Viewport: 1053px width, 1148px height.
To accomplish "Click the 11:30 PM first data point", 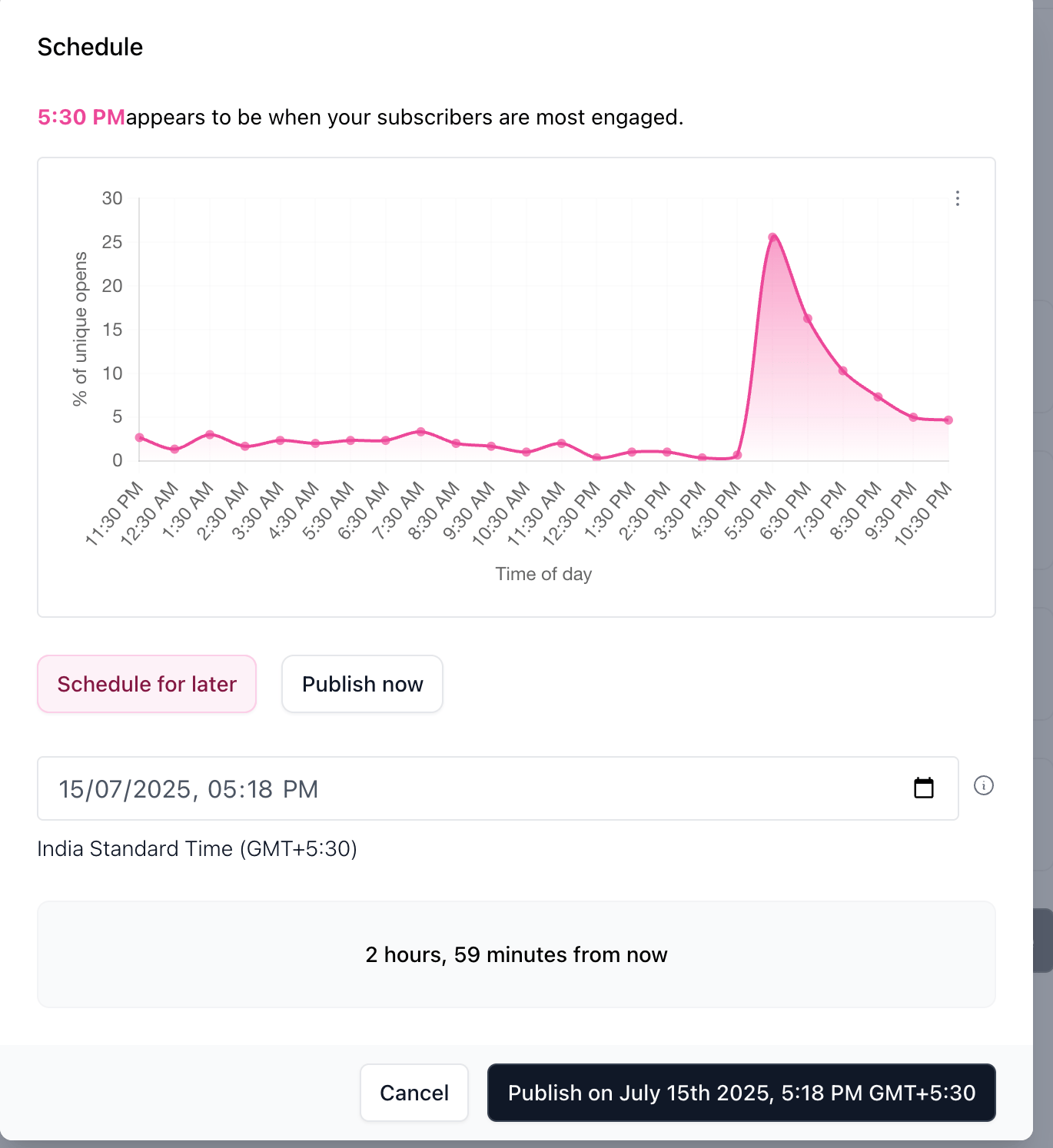I will [x=139, y=436].
